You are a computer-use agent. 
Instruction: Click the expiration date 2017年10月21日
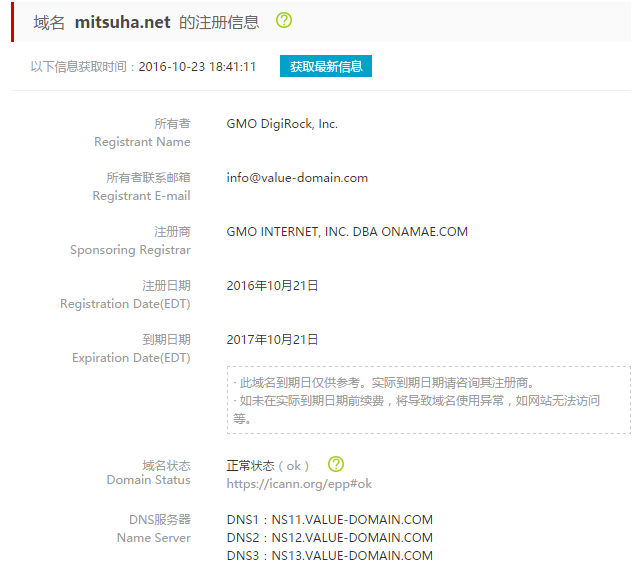coord(272,340)
